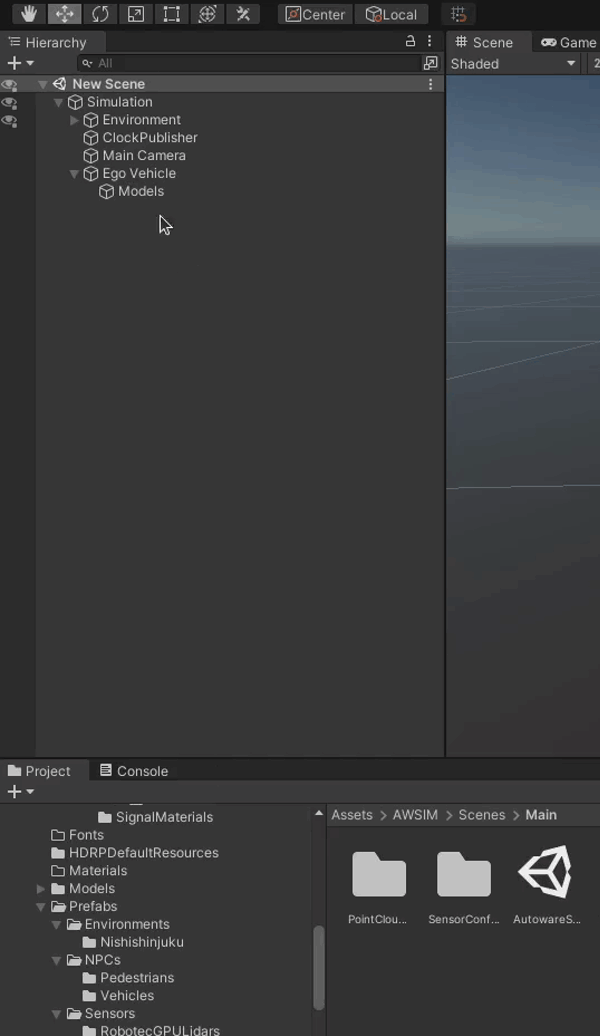Image resolution: width=600 pixels, height=1036 pixels.
Task: Select the Rotate tool
Action: coord(100,14)
